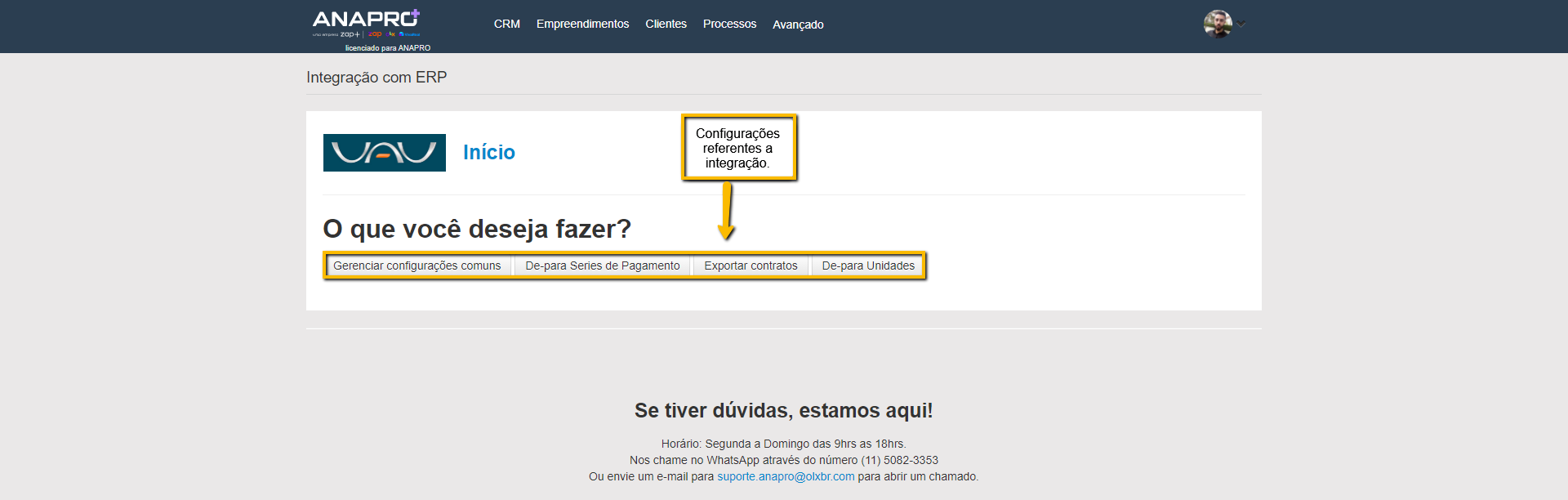Click the user profile avatar photo
This screenshot has height=500, width=1568.
[1217, 24]
